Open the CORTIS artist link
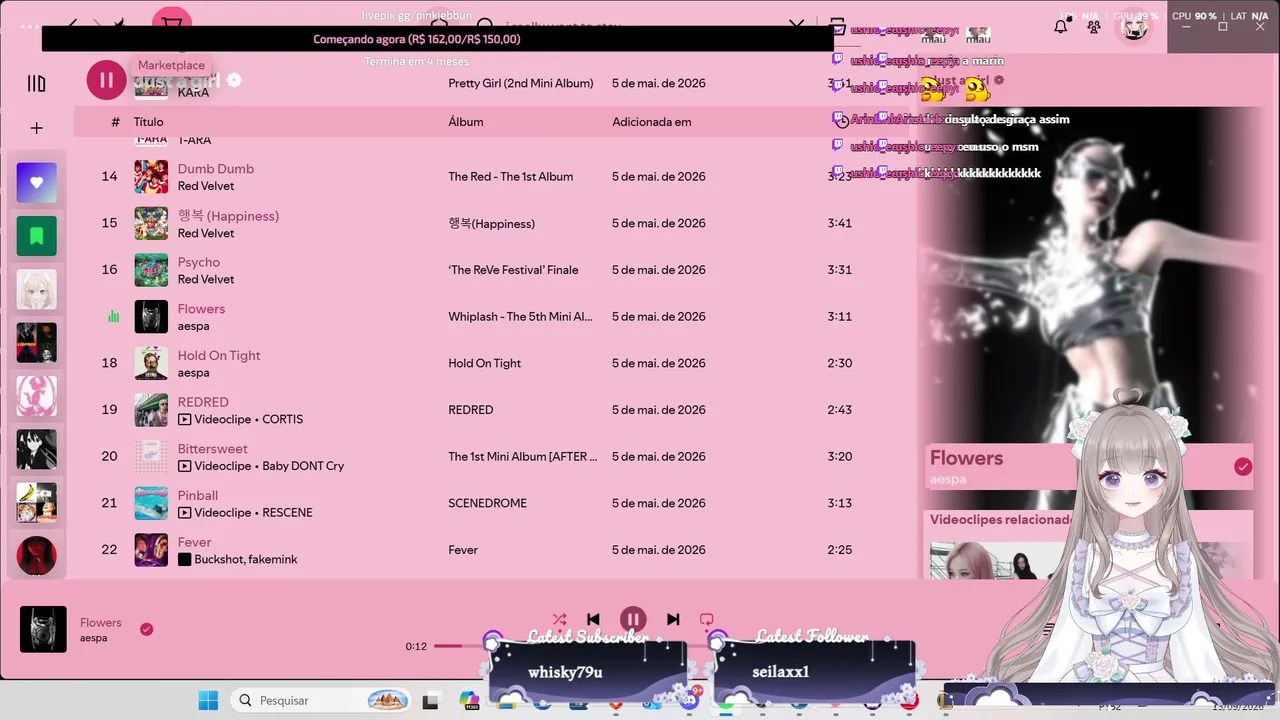Image resolution: width=1280 pixels, height=720 pixels. pos(282,419)
